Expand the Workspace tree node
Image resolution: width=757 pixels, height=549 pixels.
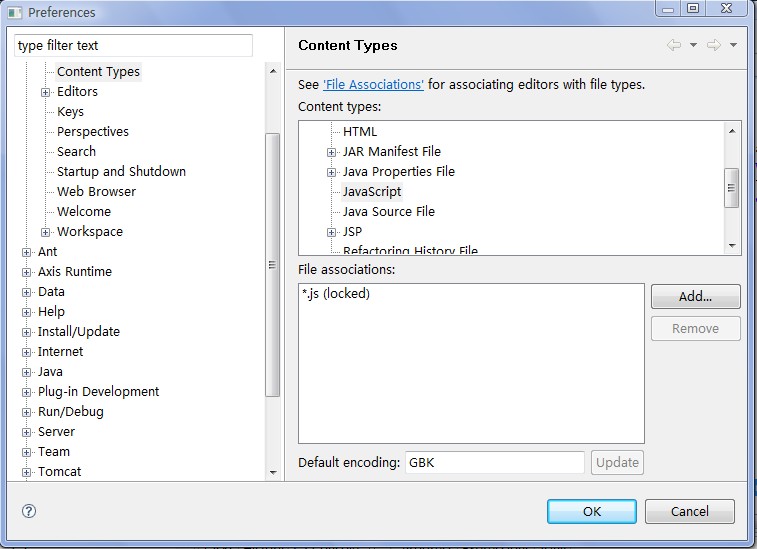click(x=45, y=232)
